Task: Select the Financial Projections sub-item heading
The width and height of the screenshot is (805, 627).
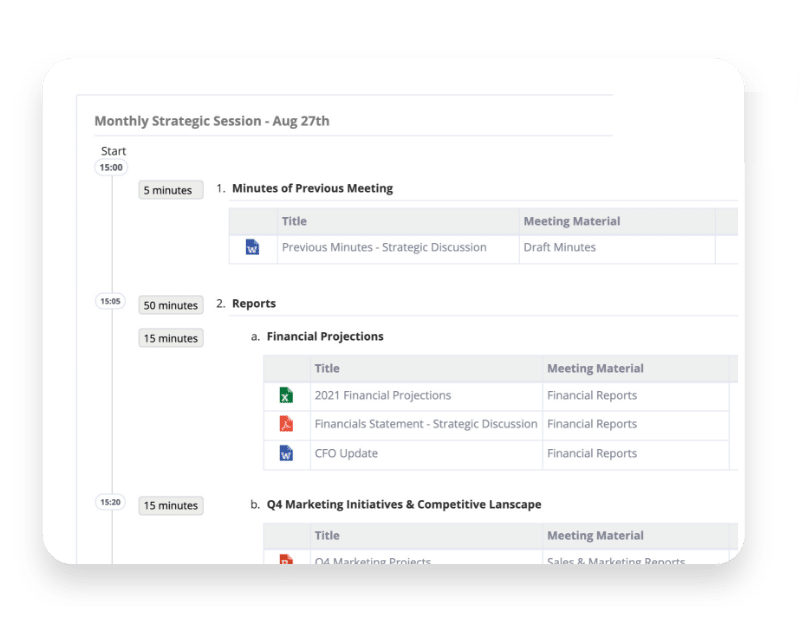Action: [x=325, y=336]
